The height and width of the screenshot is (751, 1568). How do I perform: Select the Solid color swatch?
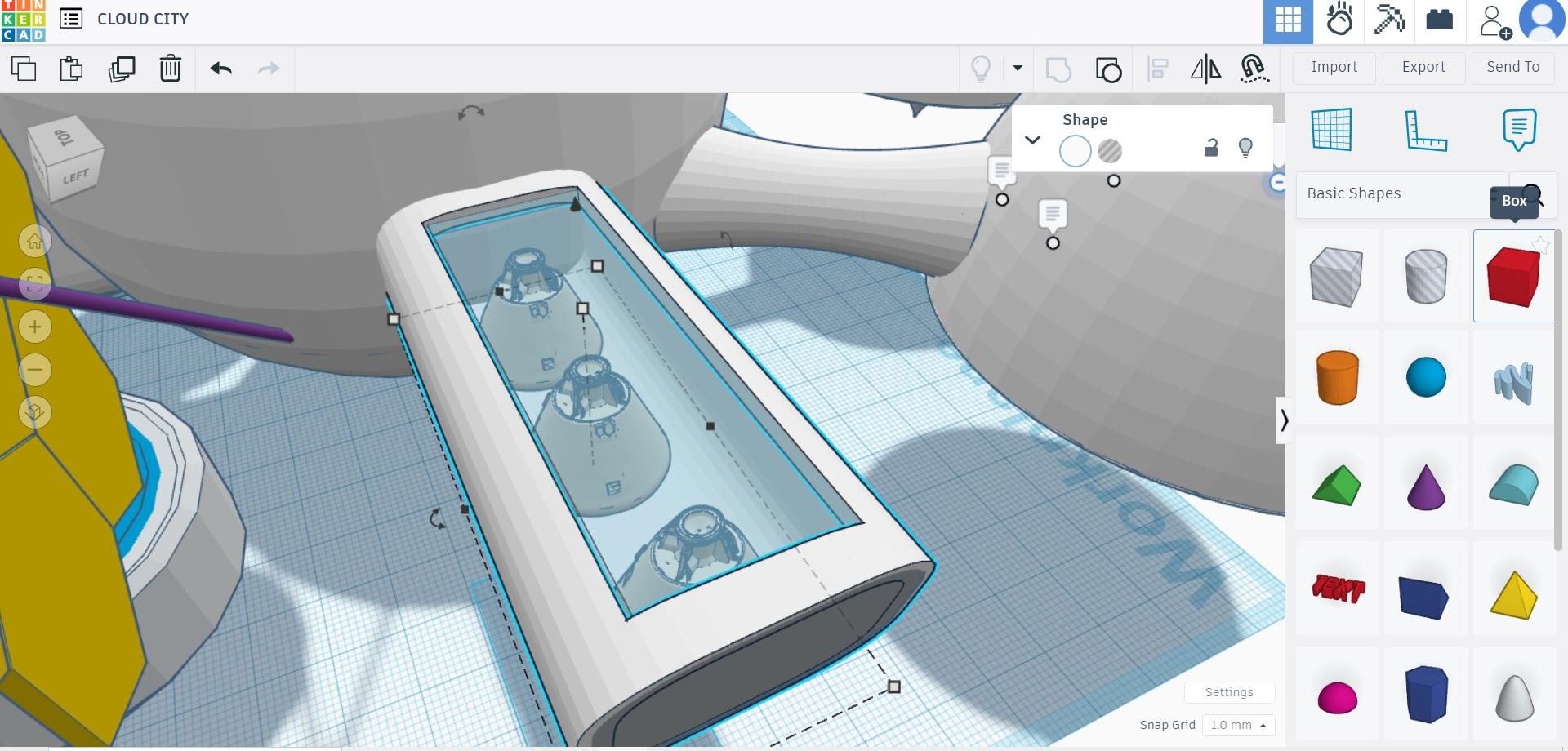[x=1075, y=151]
